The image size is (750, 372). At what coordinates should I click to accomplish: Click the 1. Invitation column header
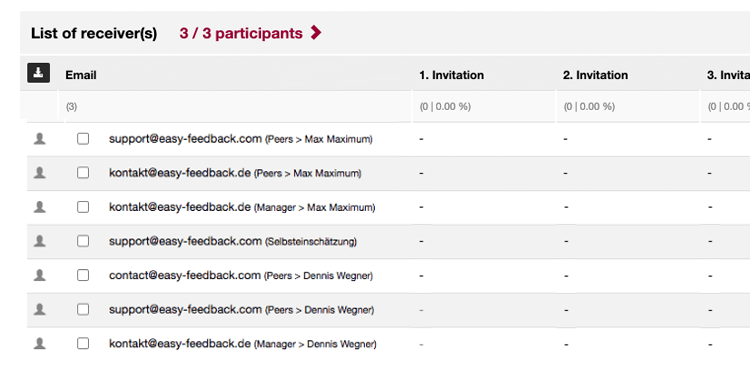(x=452, y=75)
